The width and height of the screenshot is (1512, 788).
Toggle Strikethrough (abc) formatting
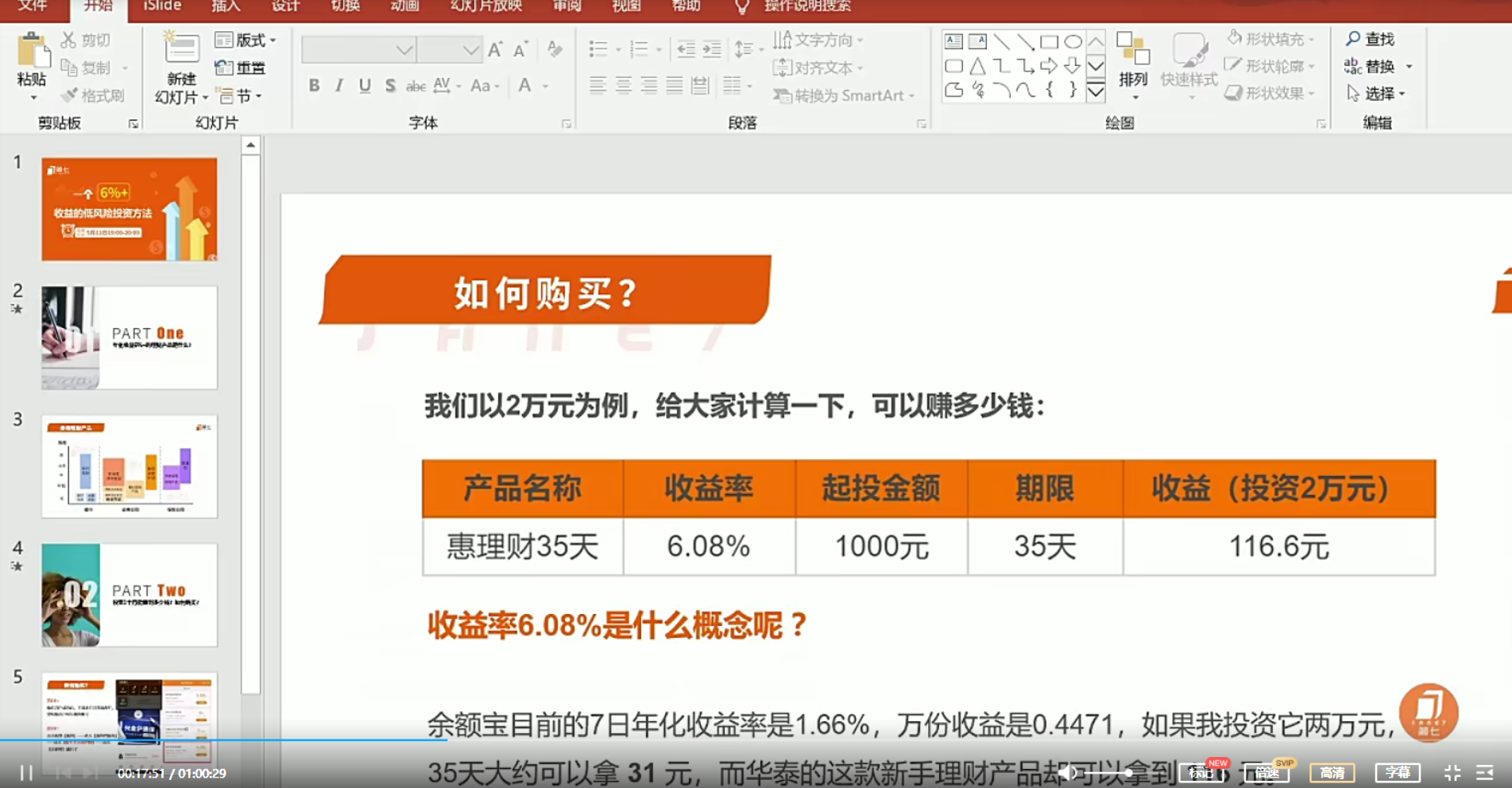[416, 86]
